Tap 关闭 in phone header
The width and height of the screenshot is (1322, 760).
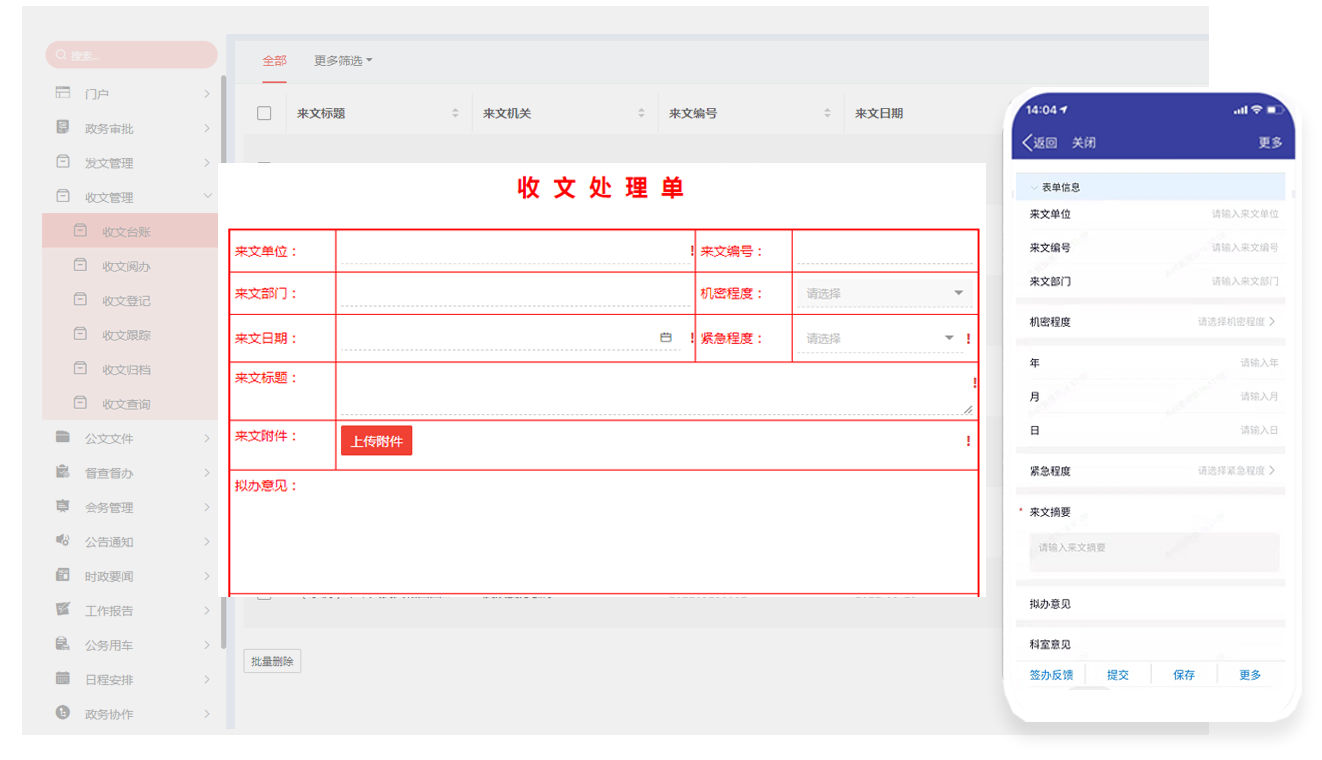pos(1084,143)
